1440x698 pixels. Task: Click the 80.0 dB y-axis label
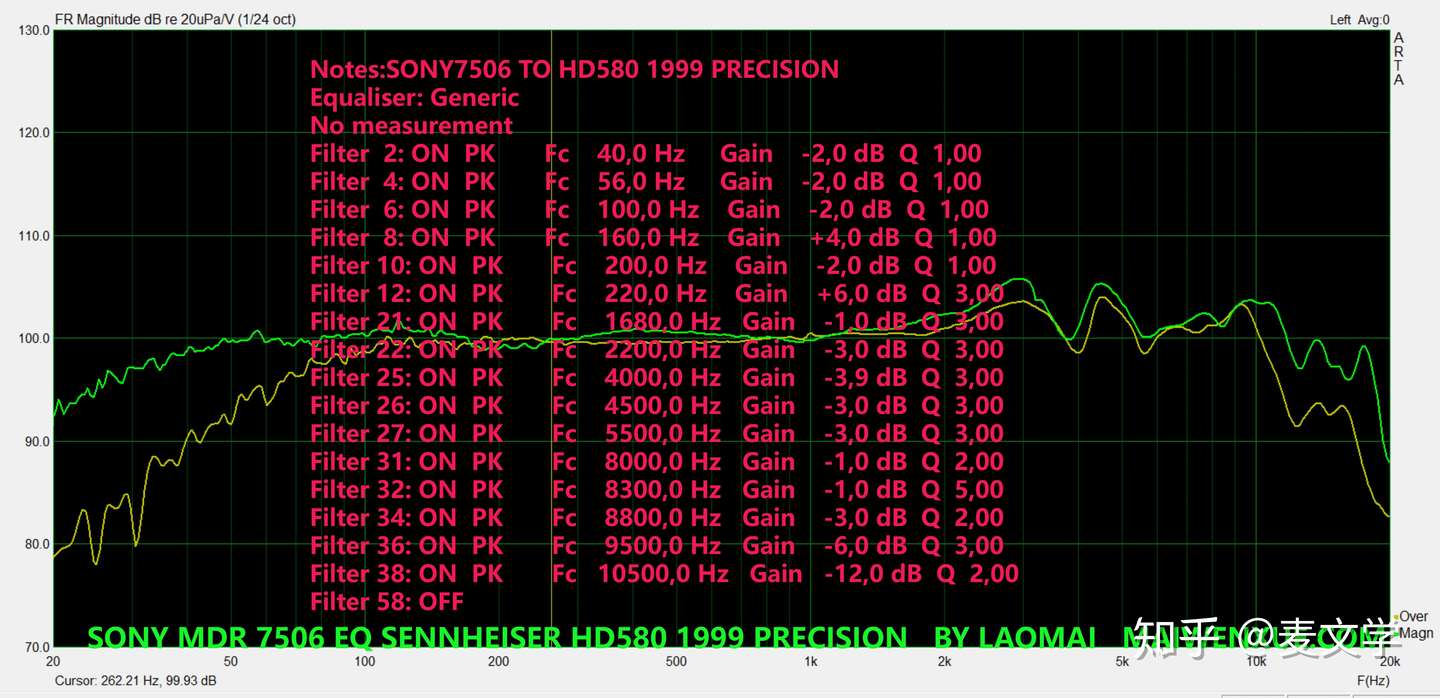tap(36, 544)
